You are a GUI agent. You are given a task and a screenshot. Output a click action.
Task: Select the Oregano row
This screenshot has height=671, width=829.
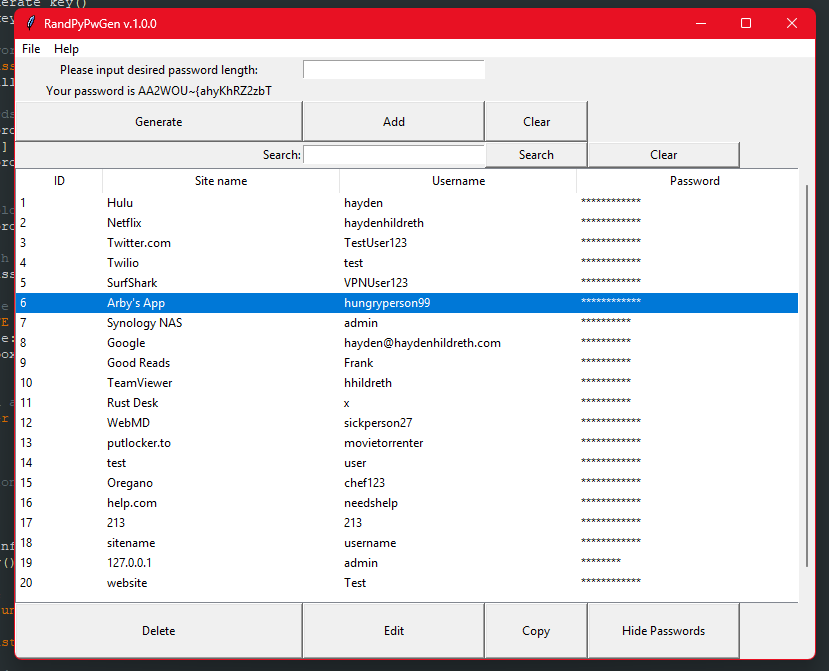pyautogui.click(x=407, y=483)
